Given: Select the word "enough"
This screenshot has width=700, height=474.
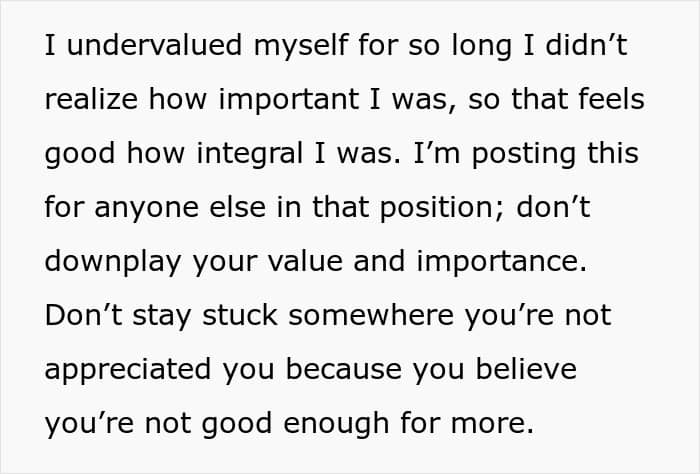Looking at the screenshot, I should (336, 424).
